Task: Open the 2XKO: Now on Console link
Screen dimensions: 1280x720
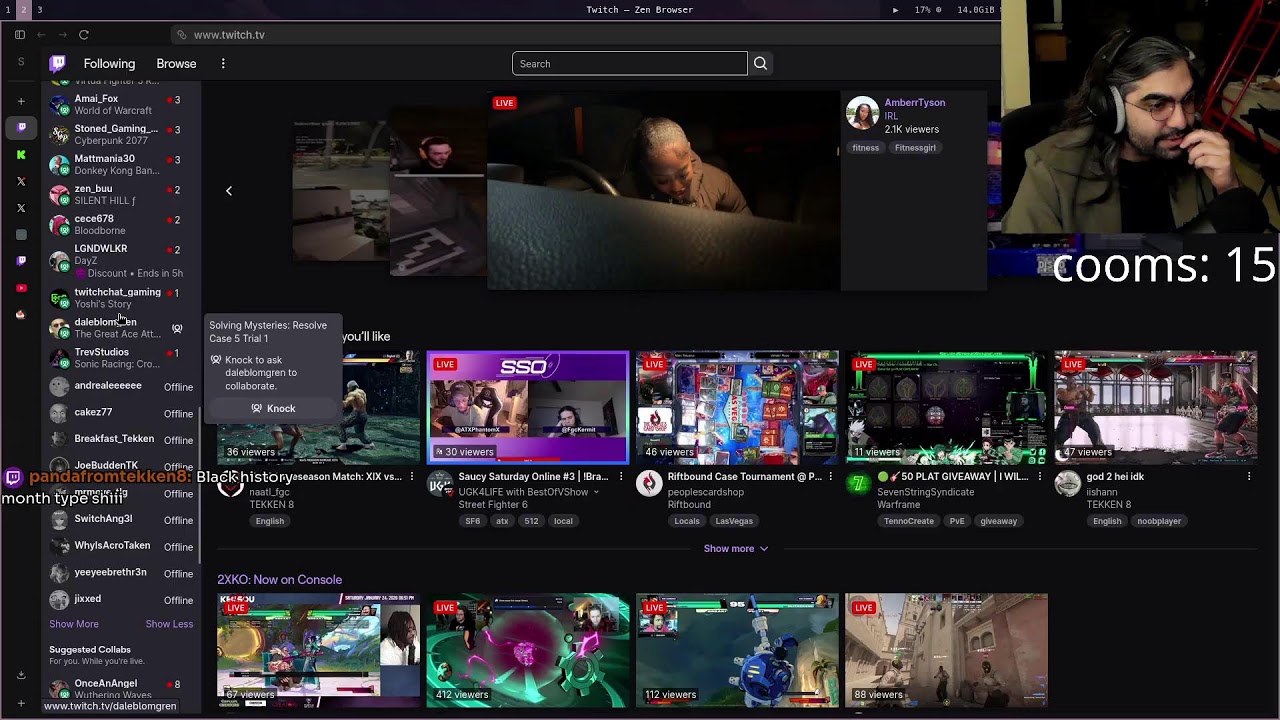Action: coord(280,580)
